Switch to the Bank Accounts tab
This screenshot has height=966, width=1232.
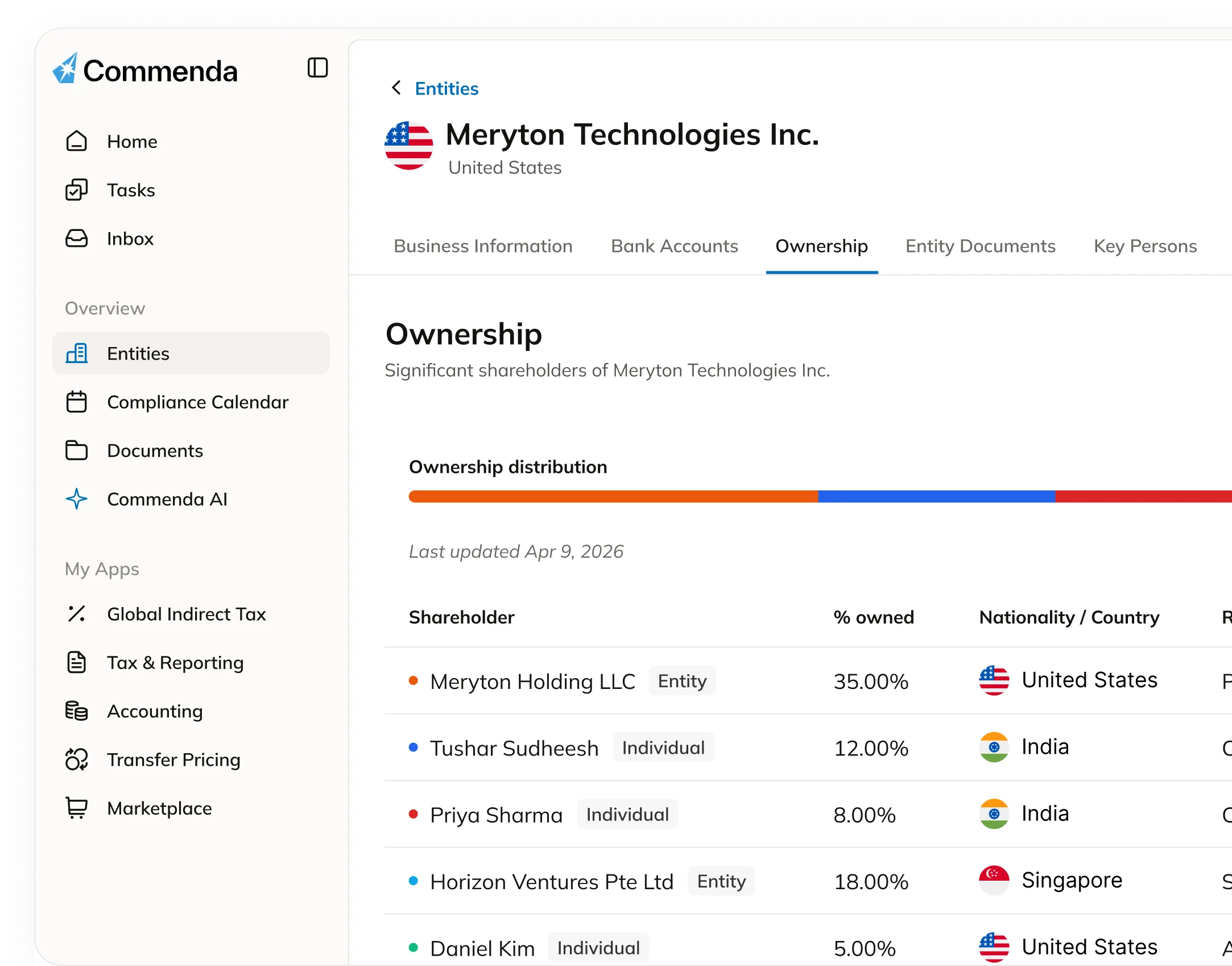674,246
